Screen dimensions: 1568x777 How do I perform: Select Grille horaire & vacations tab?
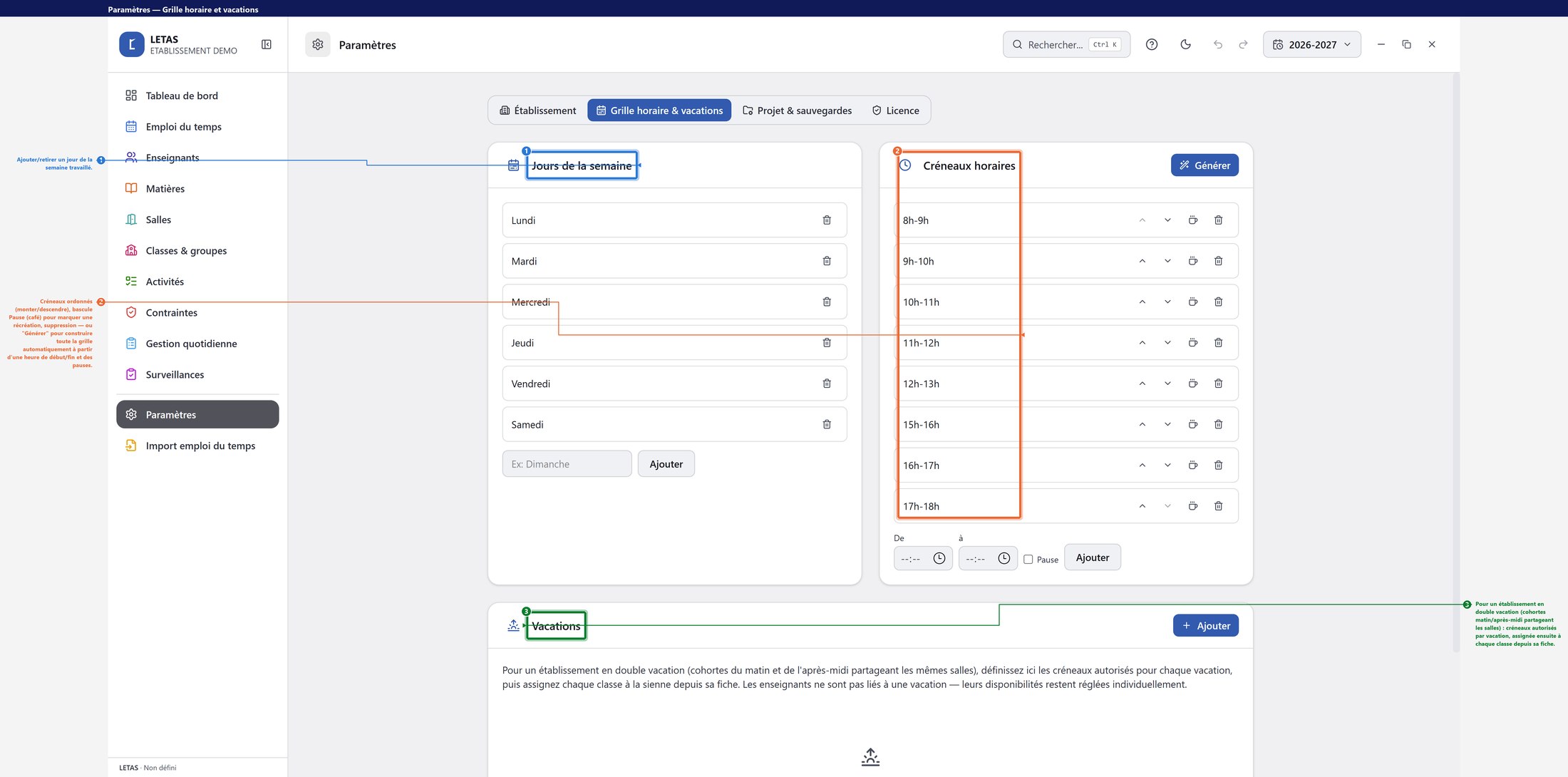(659, 110)
